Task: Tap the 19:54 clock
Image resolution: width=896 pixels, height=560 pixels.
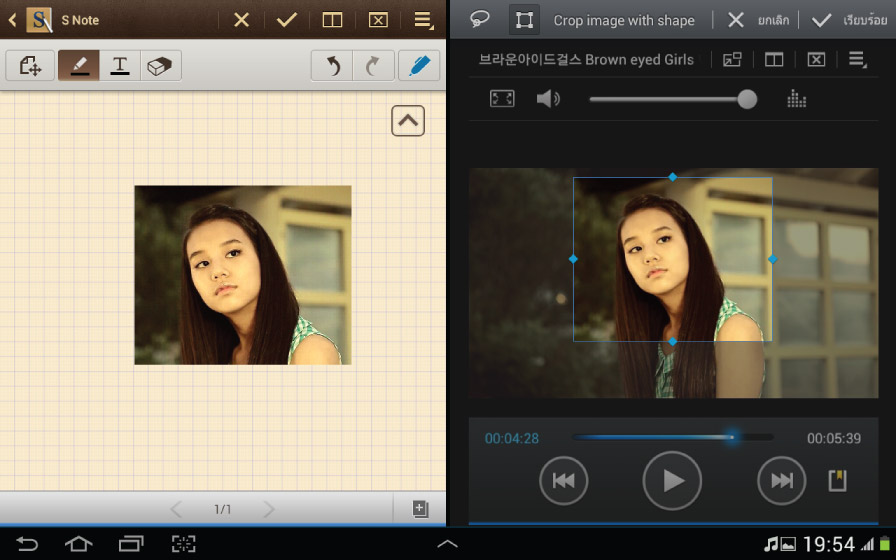Action: 829,544
